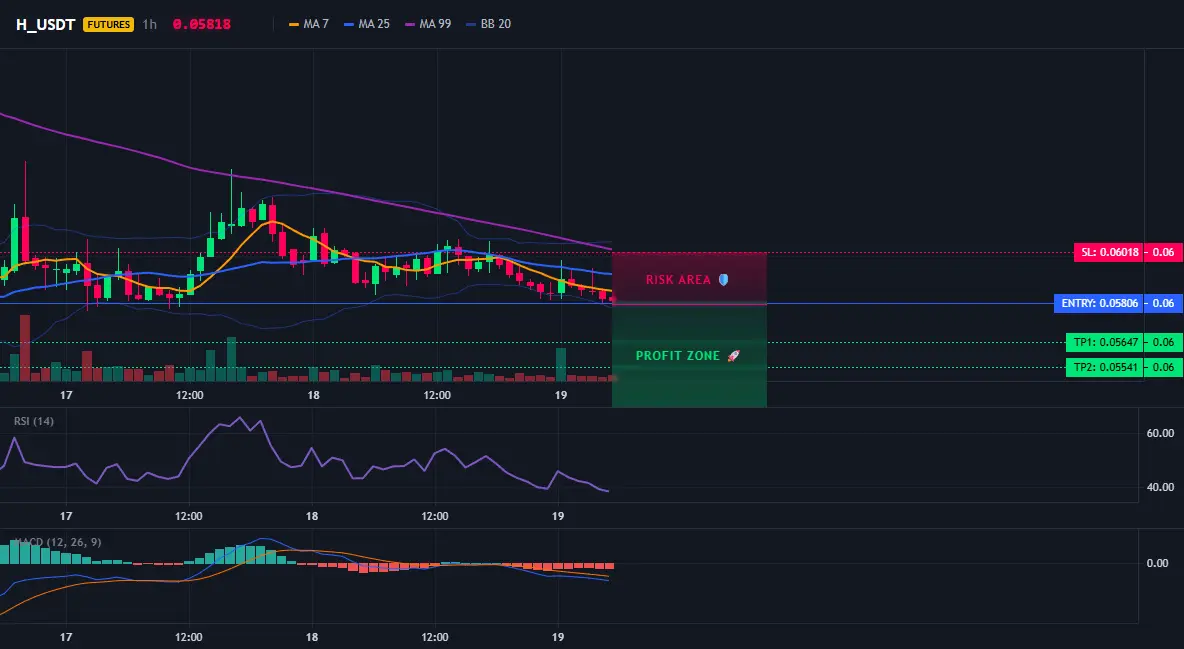Click the RISK AREA label
The image size is (1184, 649).
[x=678, y=280]
